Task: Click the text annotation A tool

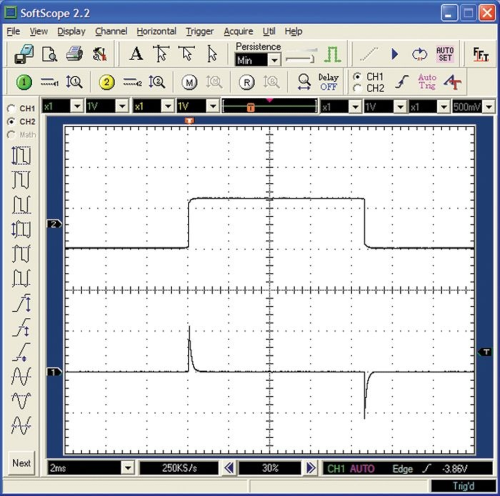Action: (x=136, y=53)
